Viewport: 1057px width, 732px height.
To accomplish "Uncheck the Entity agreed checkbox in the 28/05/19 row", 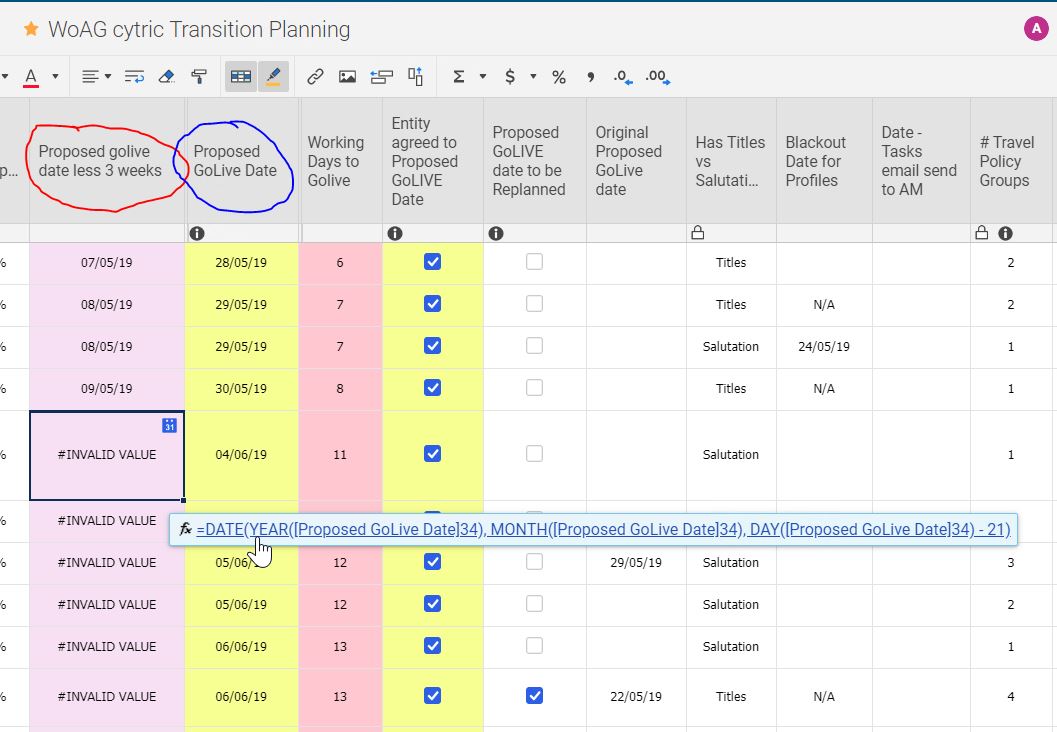I will tap(432, 261).
